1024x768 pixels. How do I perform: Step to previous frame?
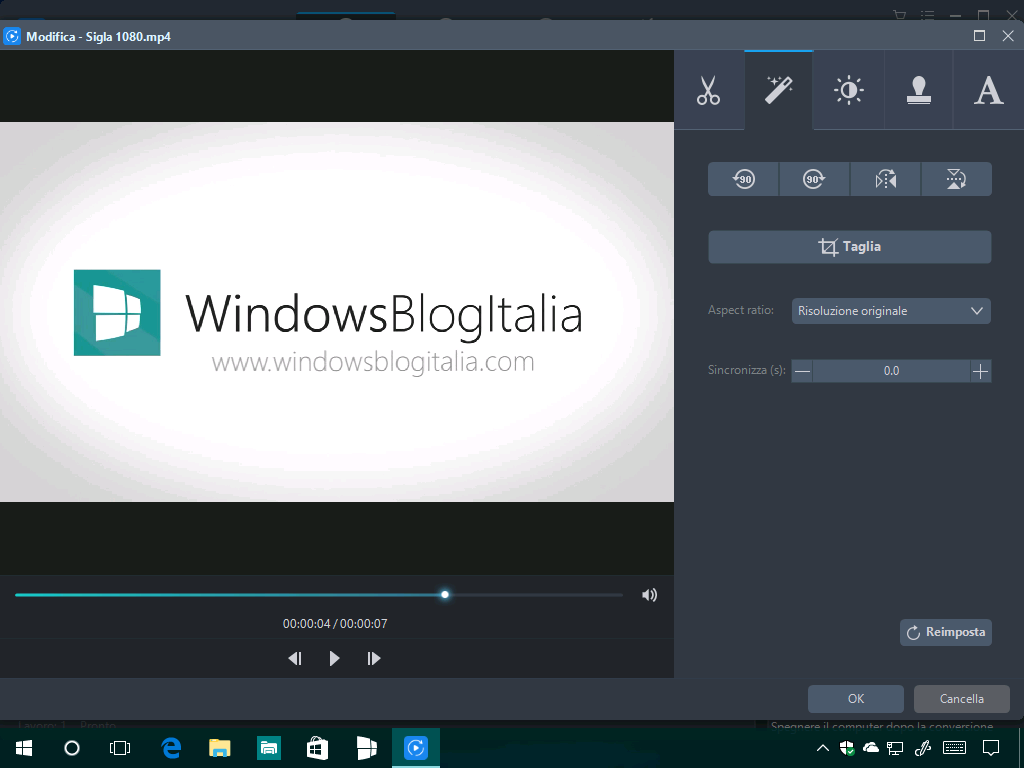[295, 658]
